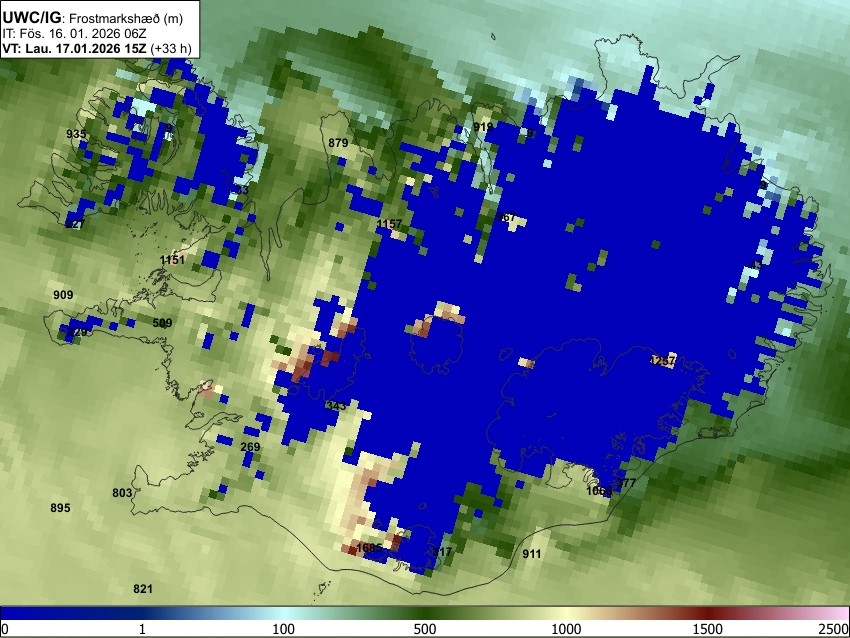Select the valid time line 'VT: Lau. 17.01.2026 15Z'
This screenshot has width=850, height=638.
pyautogui.click(x=75, y=48)
